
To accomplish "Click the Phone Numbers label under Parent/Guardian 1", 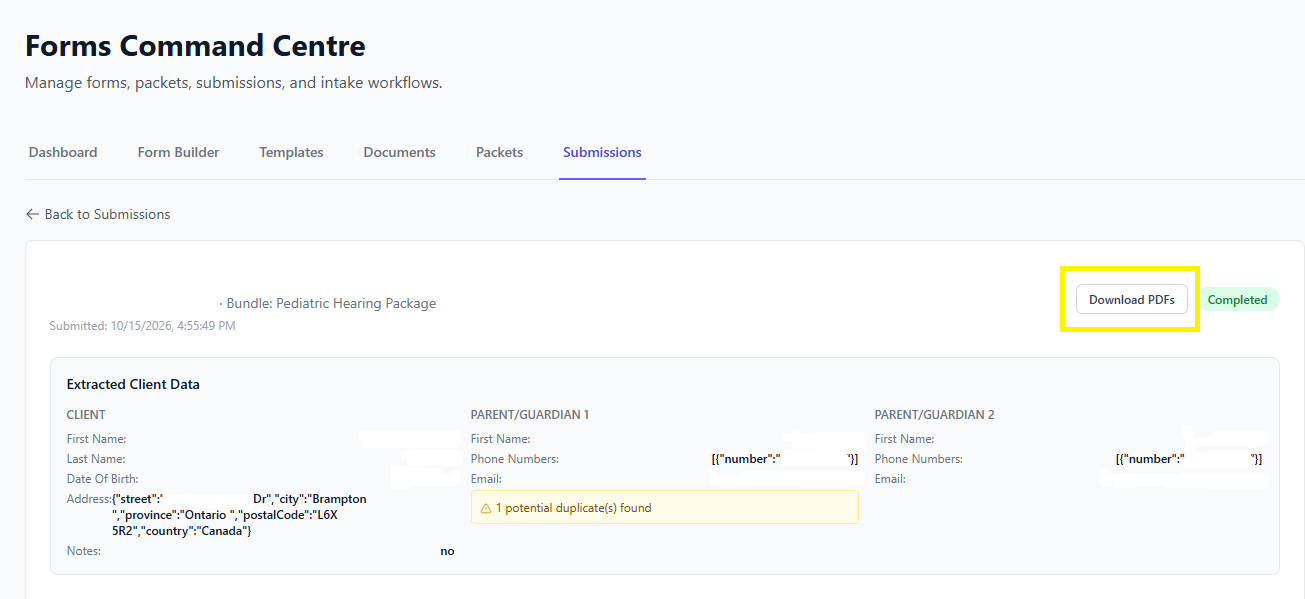I will tap(515, 459).
